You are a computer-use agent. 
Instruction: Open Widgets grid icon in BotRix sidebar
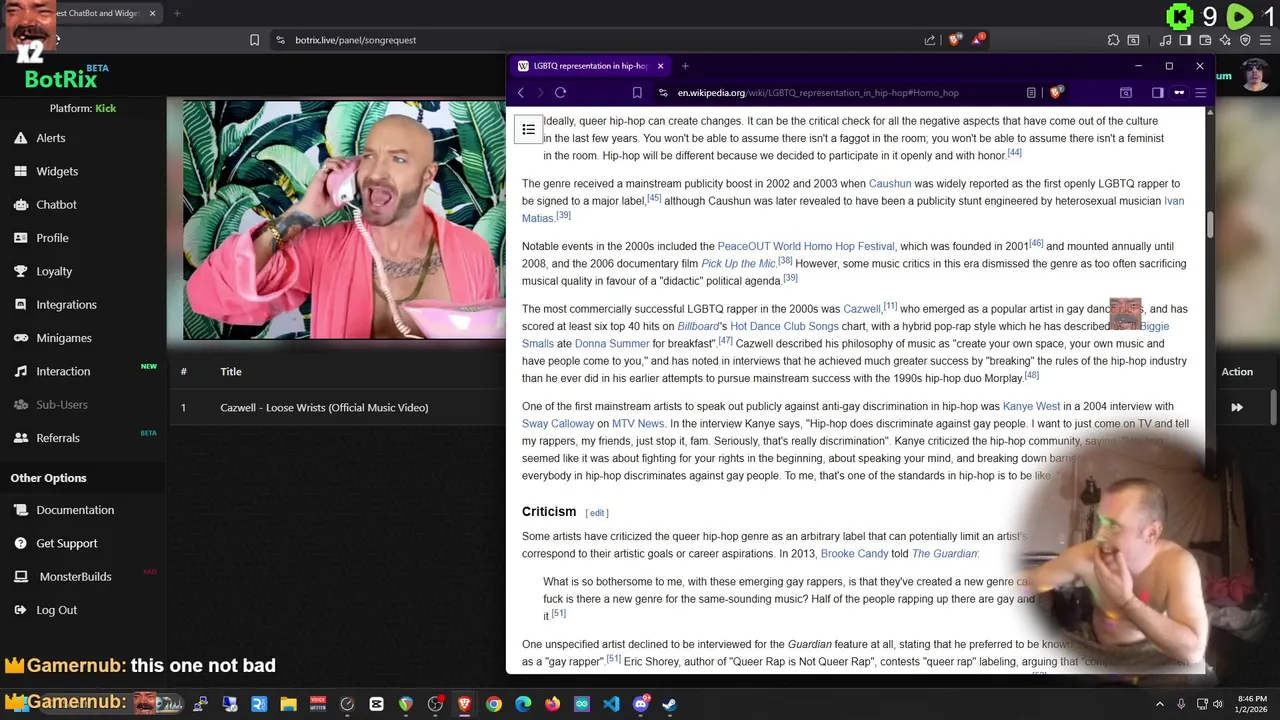click(20, 171)
